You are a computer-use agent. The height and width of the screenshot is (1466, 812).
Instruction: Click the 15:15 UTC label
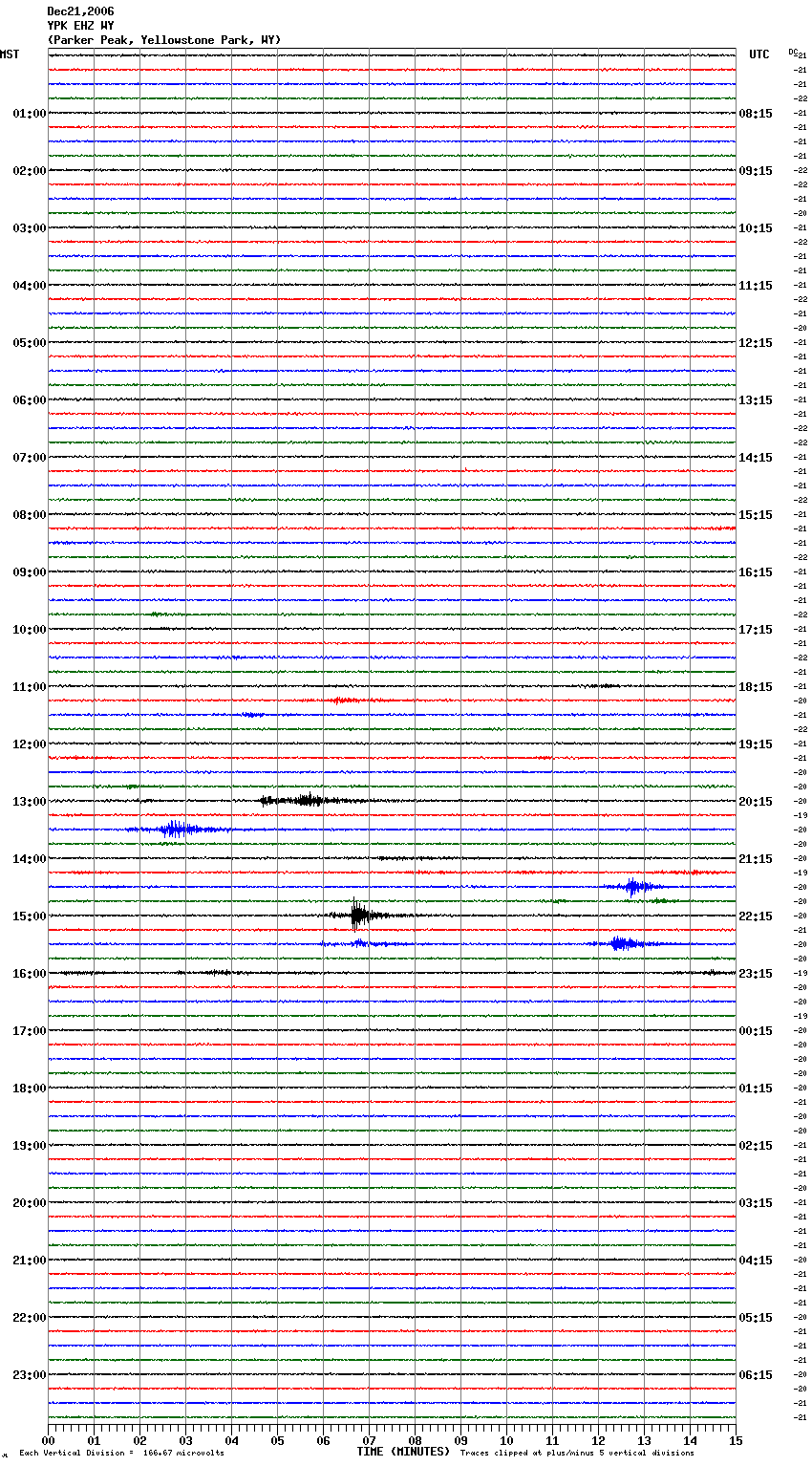click(x=756, y=515)
